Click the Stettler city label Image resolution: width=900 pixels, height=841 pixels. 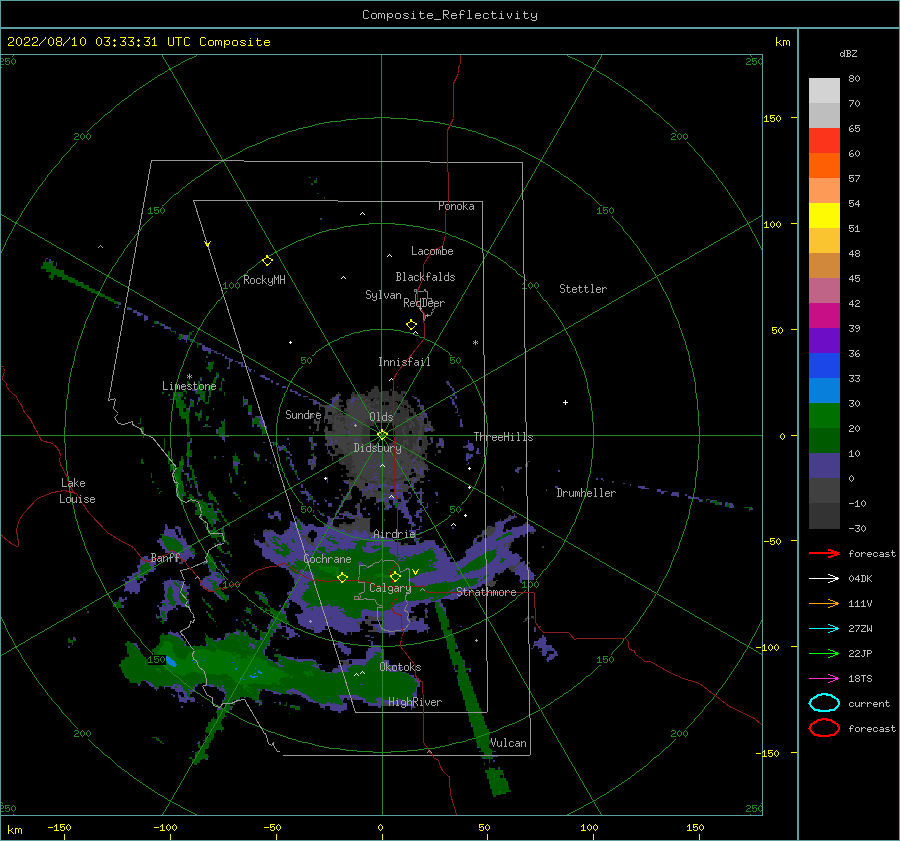pos(583,289)
